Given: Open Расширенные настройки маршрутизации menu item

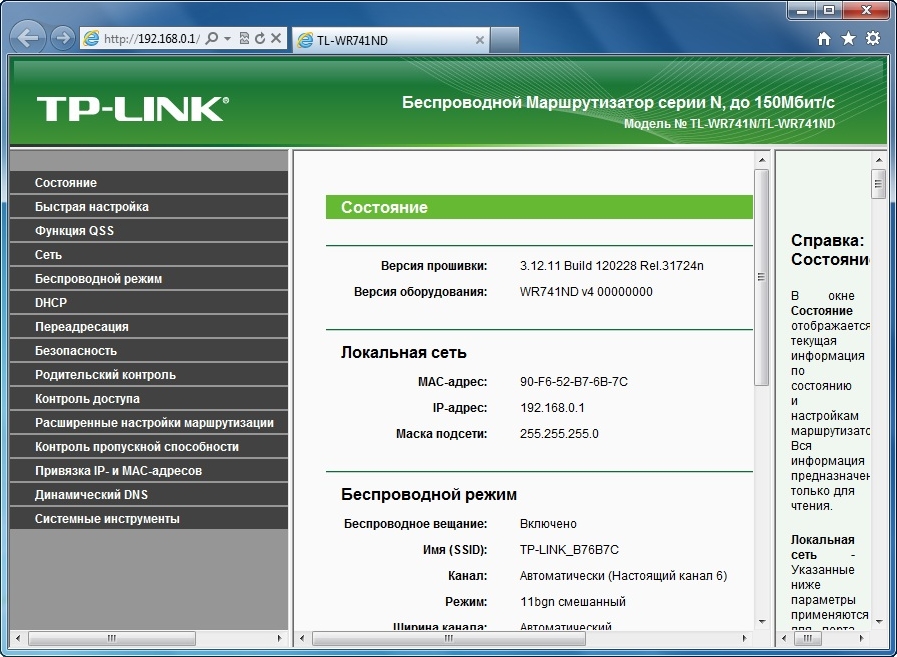Looking at the screenshot, I should tap(149, 423).
